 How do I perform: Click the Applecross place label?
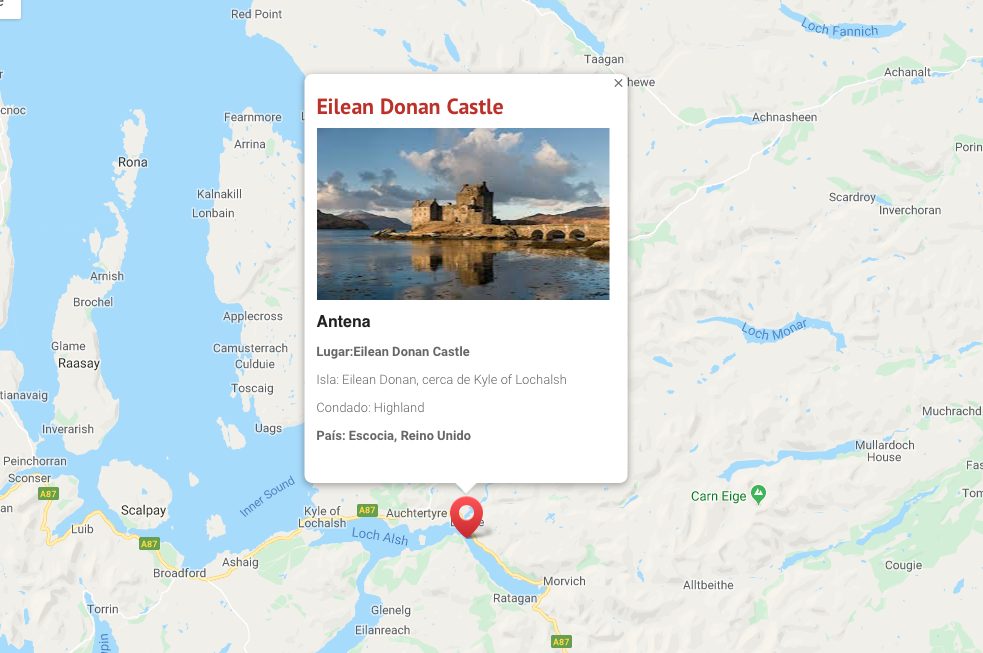coord(253,316)
